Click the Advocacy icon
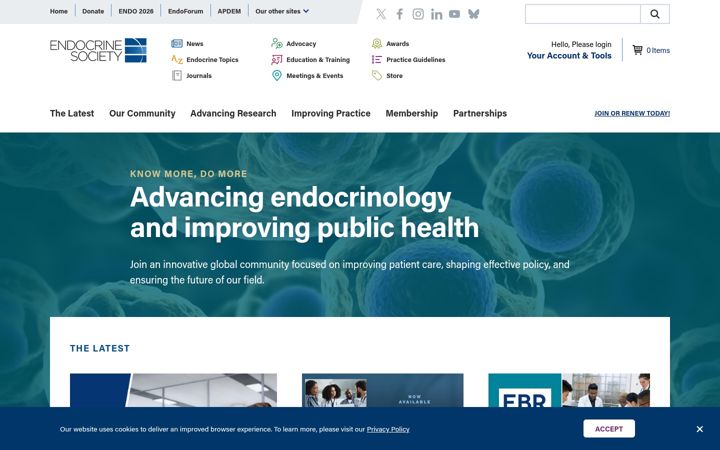This screenshot has height=450, width=720. pos(277,44)
